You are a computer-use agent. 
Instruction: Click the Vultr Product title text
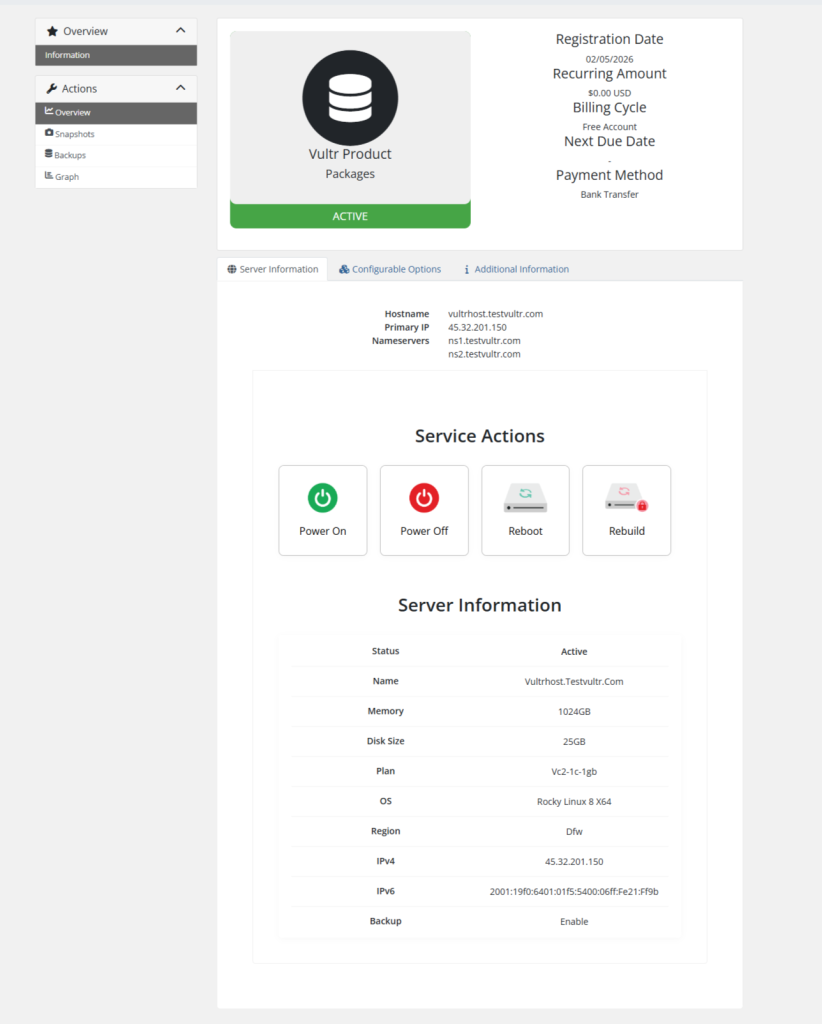[x=350, y=154]
